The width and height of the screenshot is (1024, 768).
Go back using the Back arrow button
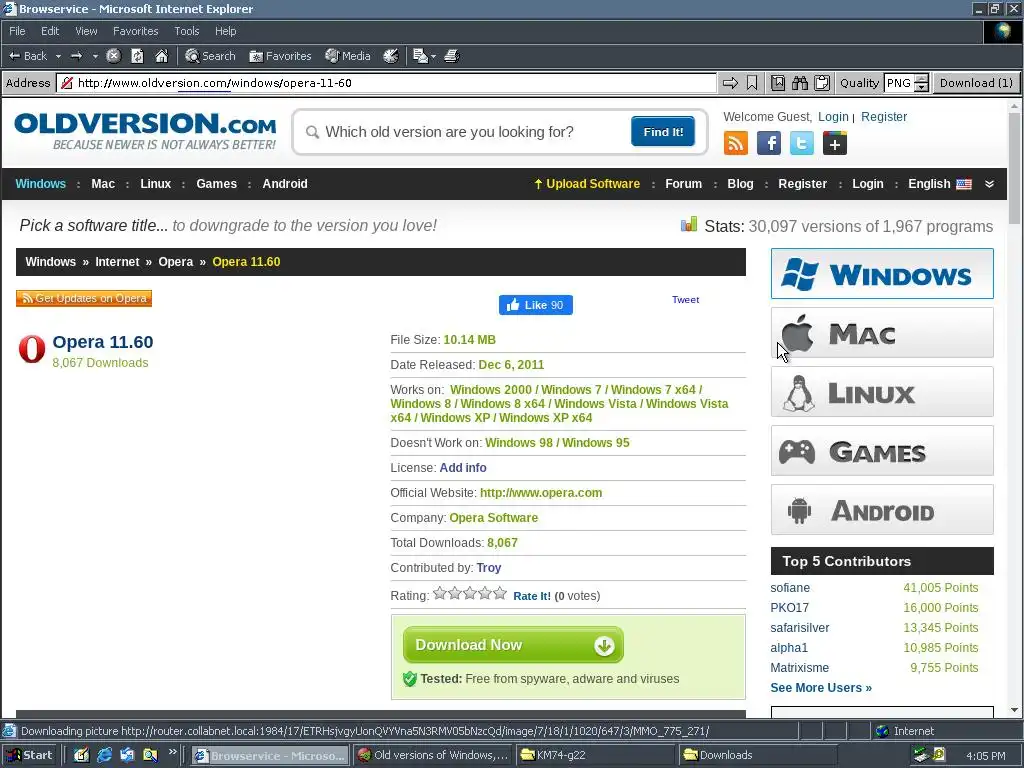point(27,56)
